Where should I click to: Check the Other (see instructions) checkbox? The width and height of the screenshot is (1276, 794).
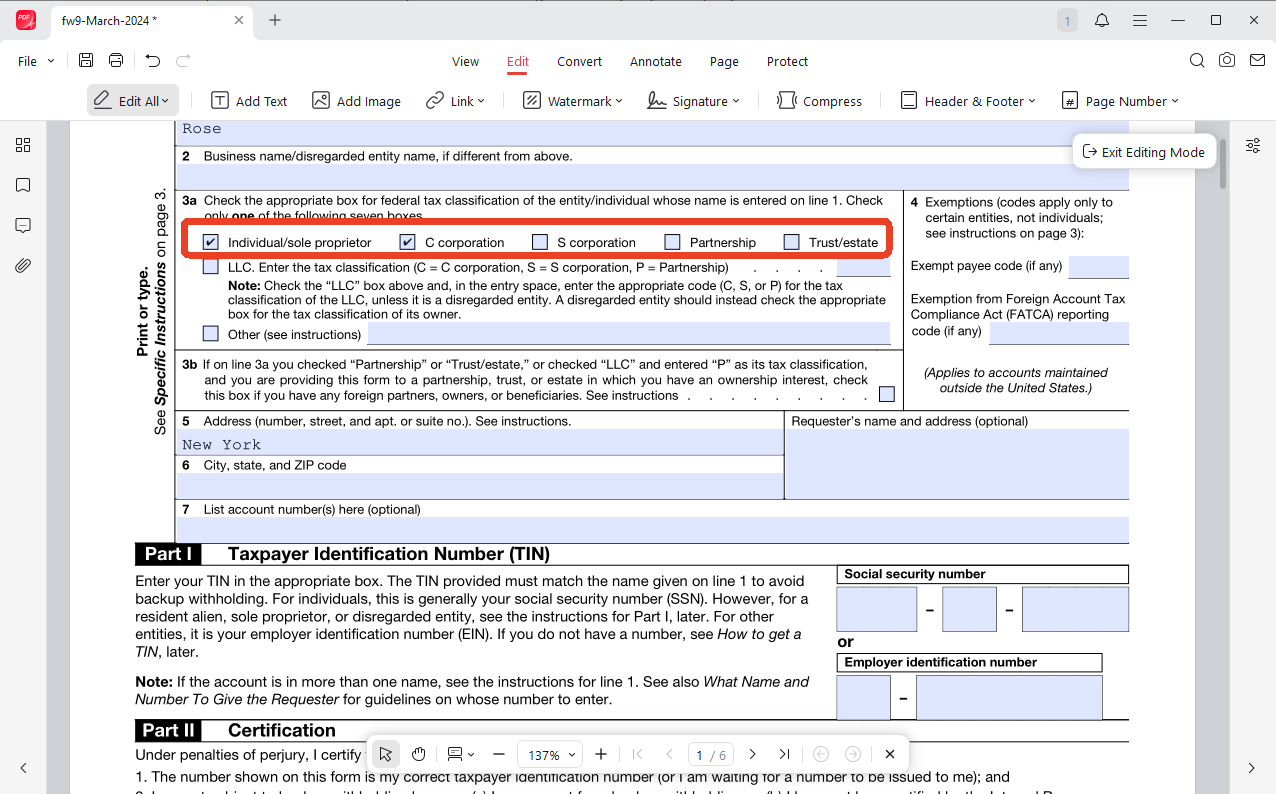(211, 334)
